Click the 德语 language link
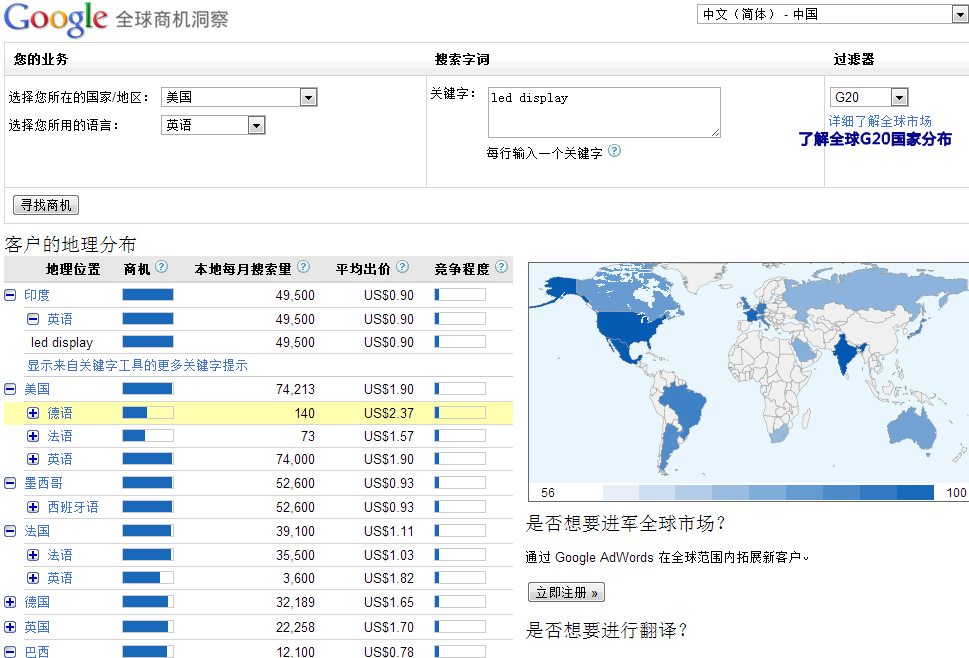The height and width of the screenshot is (658, 969). point(60,413)
